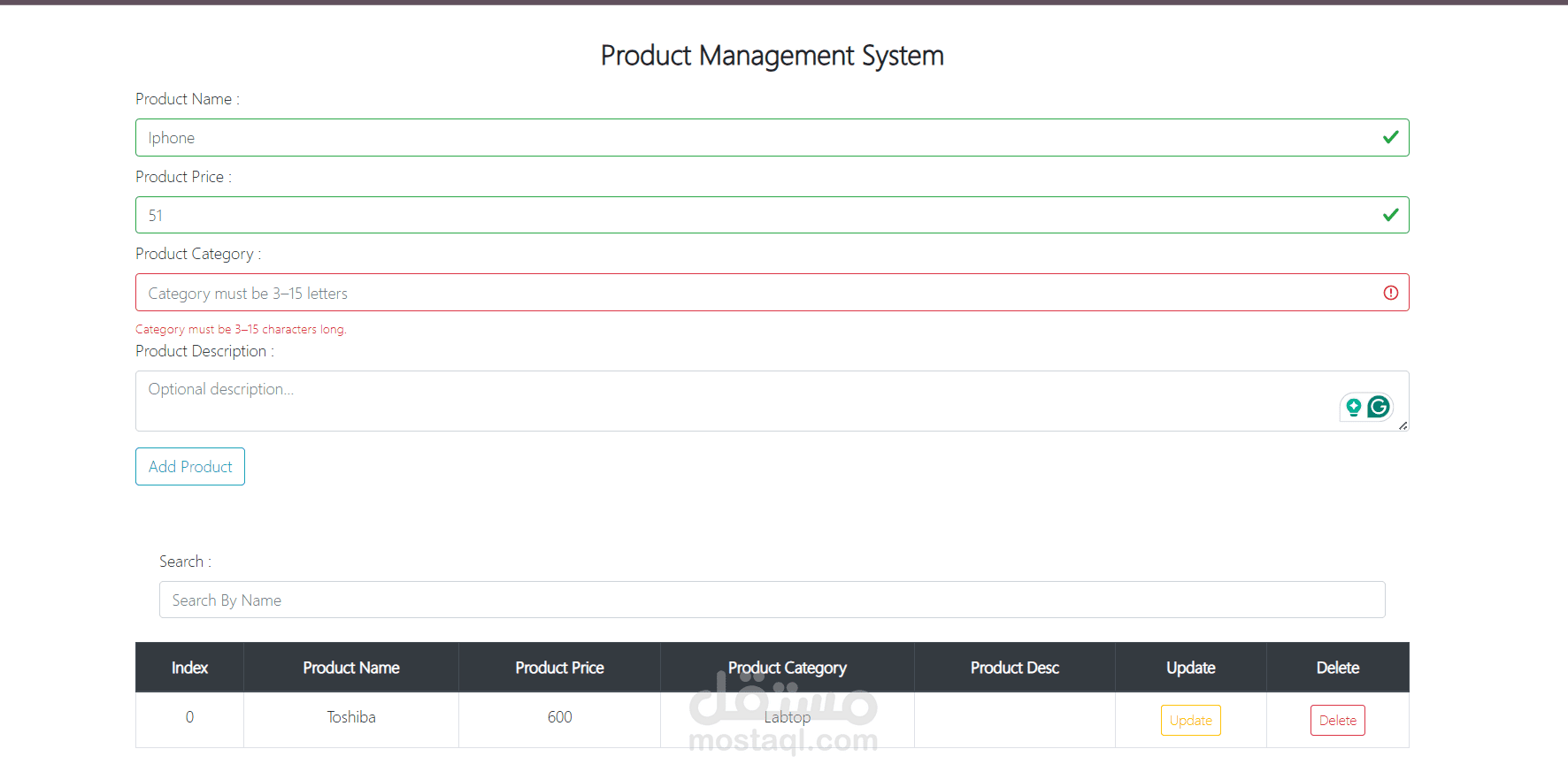Screen dimensions: 1568x772
Task: Click the yellow Update button for Toshiba
Action: click(x=1191, y=720)
